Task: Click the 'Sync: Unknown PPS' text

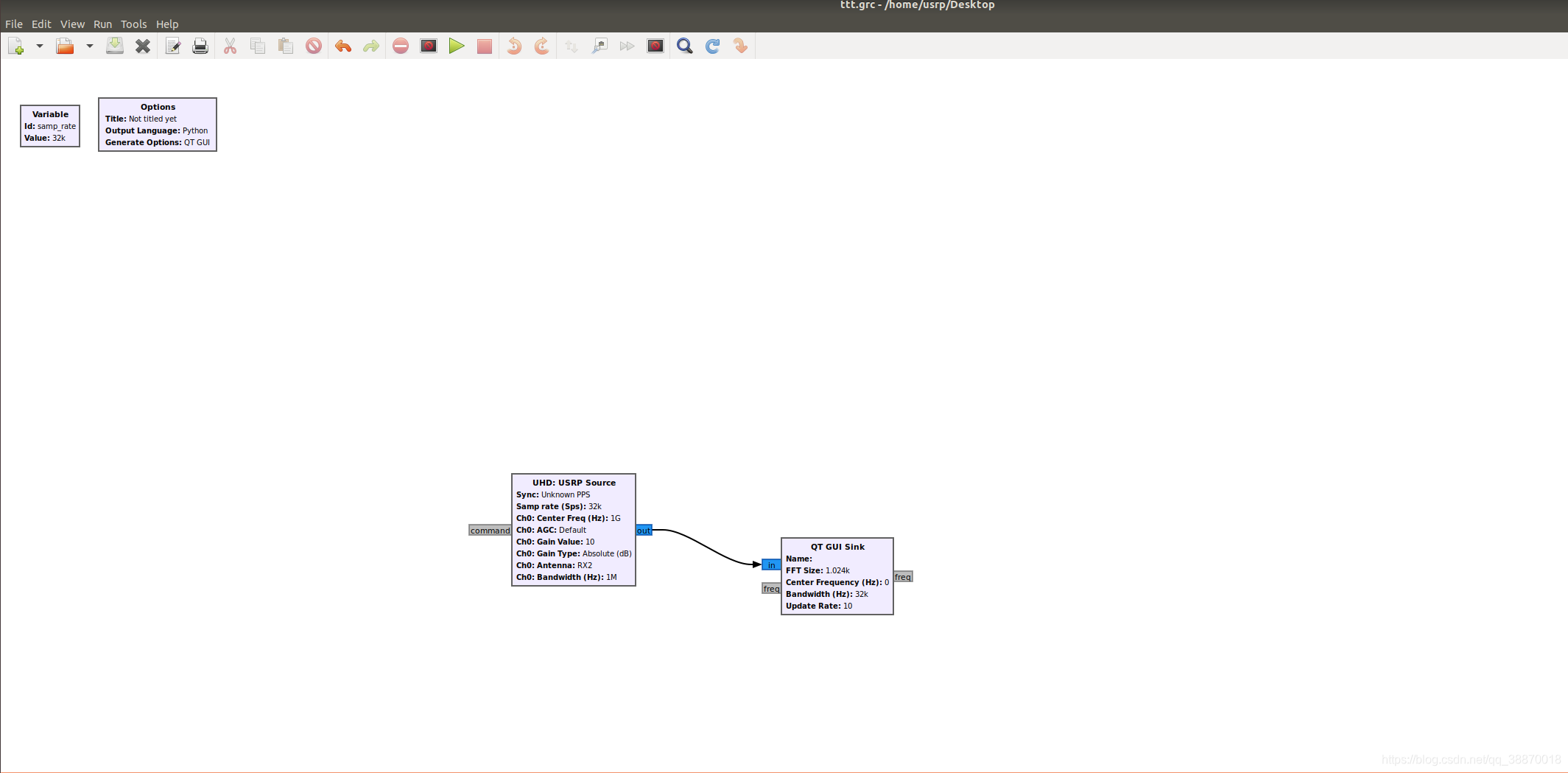Action: click(x=553, y=494)
